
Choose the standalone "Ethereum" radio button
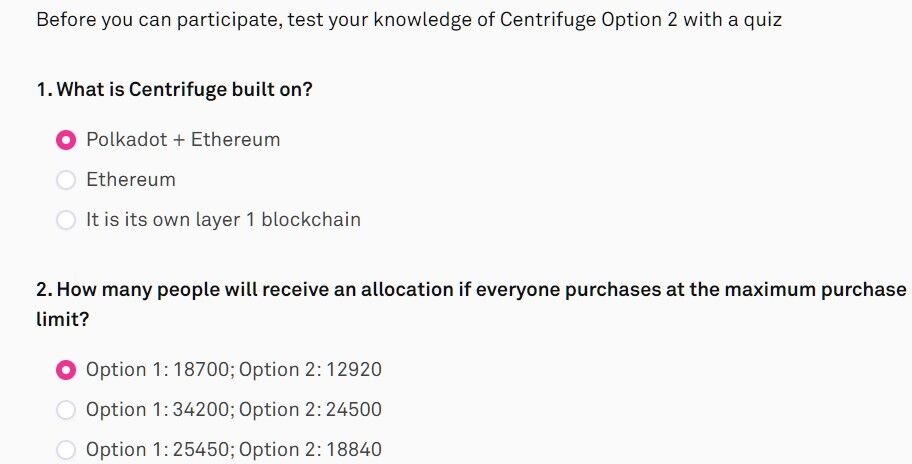tap(66, 180)
